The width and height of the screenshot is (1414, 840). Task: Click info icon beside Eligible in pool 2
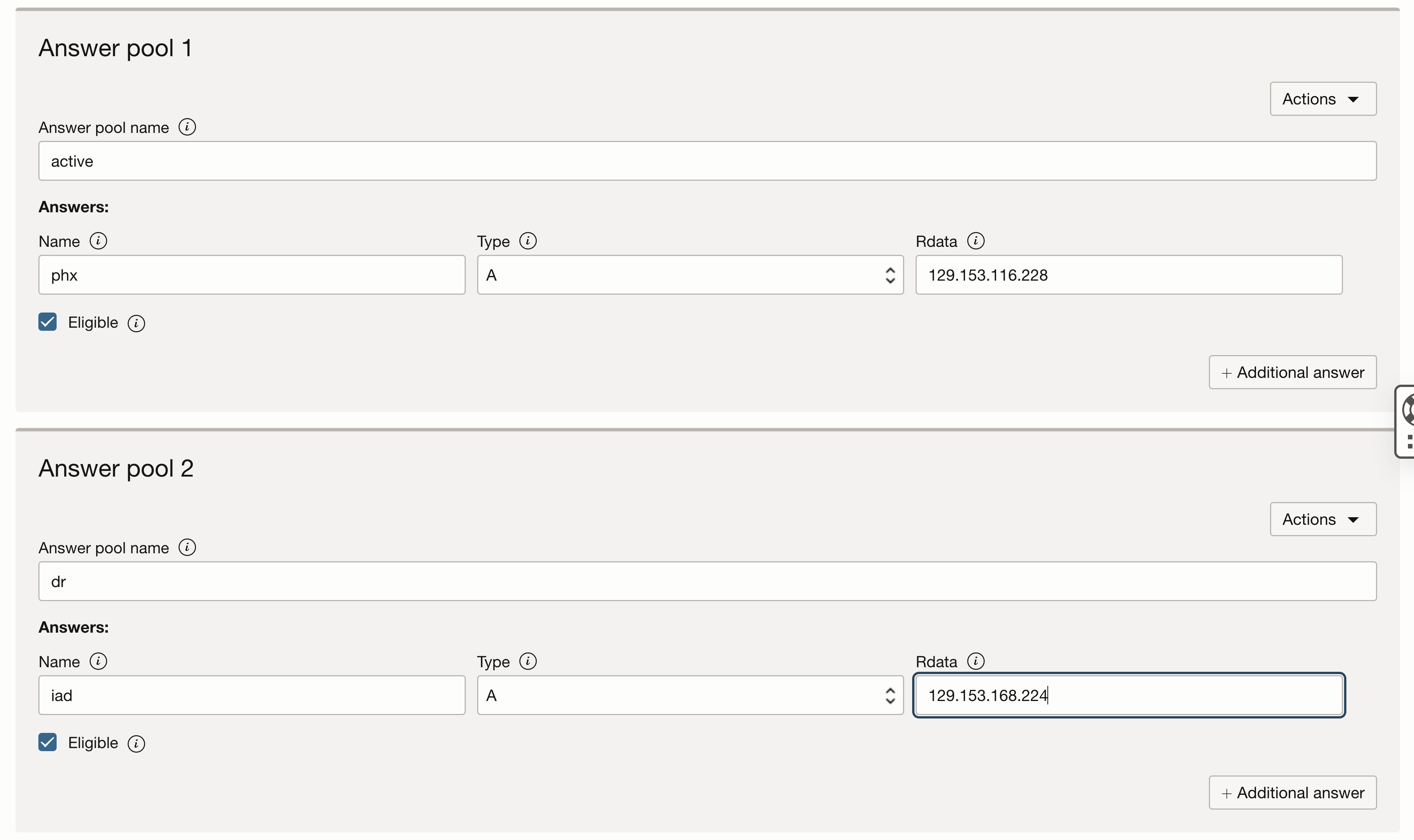[x=136, y=743]
